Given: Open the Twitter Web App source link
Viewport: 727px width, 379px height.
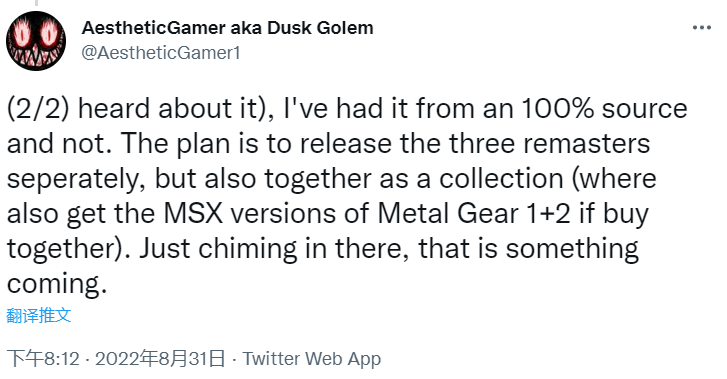Looking at the screenshot, I should pyautogui.click(x=312, y=359).
